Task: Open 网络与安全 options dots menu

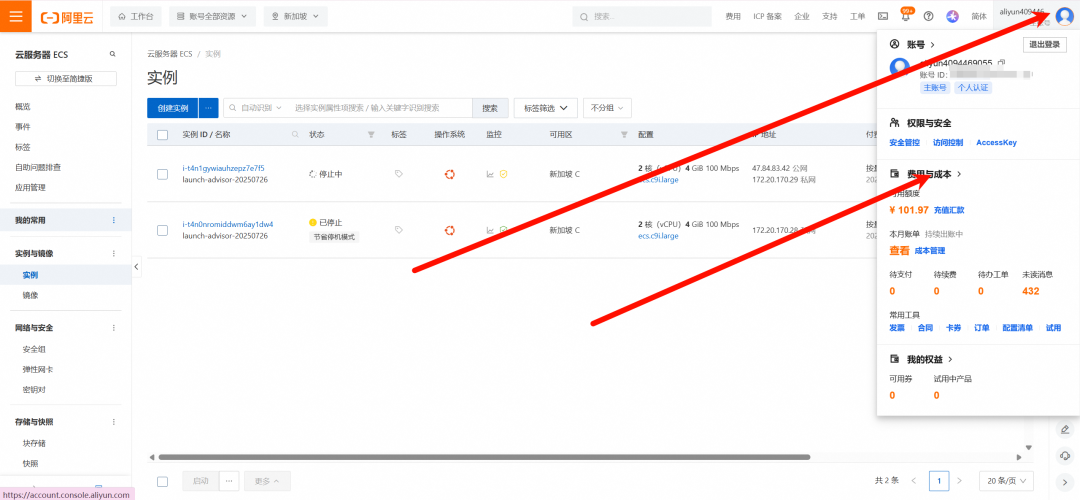Action: tap(114, 328)
